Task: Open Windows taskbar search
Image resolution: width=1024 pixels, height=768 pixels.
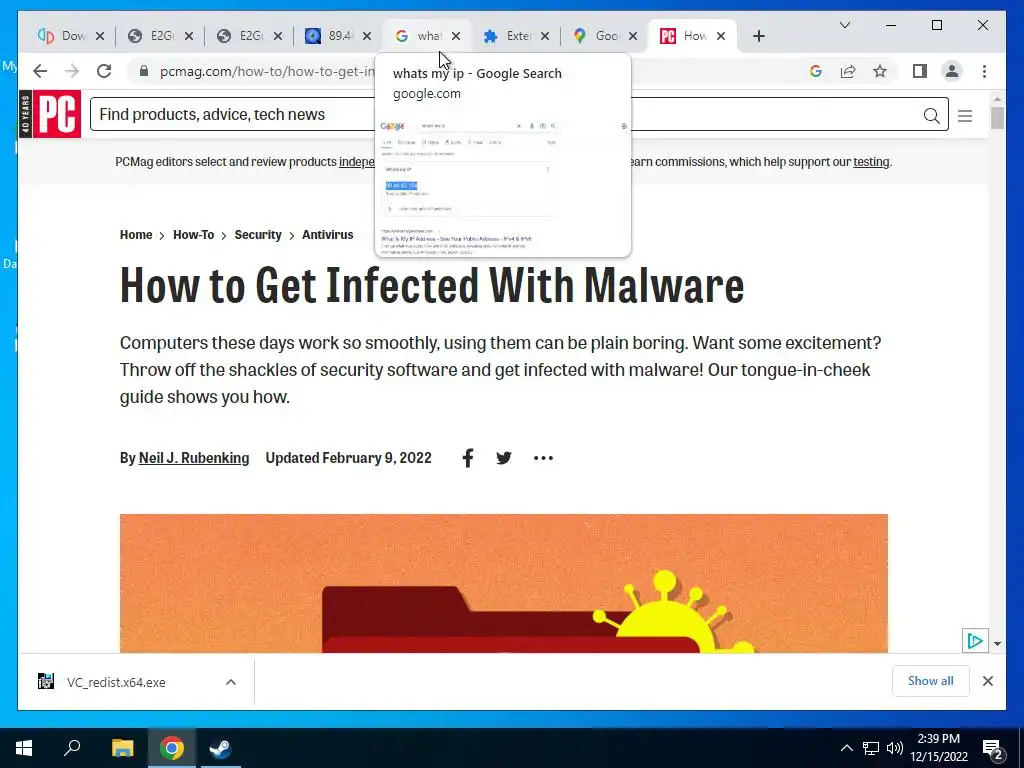Action: (72, 748)
